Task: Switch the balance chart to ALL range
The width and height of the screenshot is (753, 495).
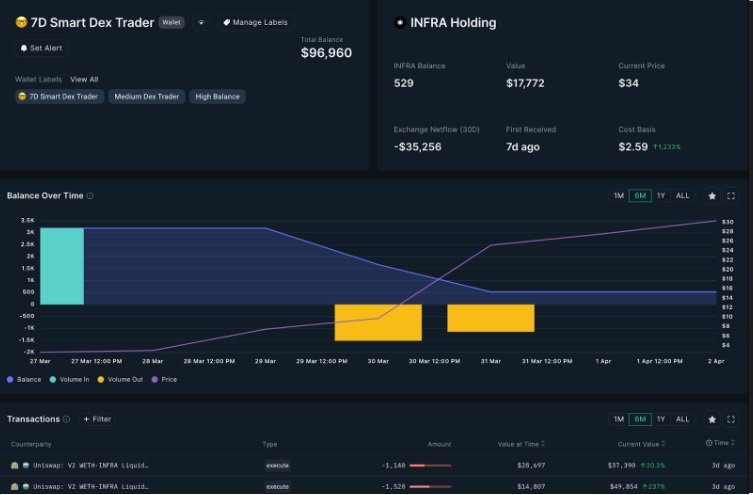Action: click(x=682, y=196)
